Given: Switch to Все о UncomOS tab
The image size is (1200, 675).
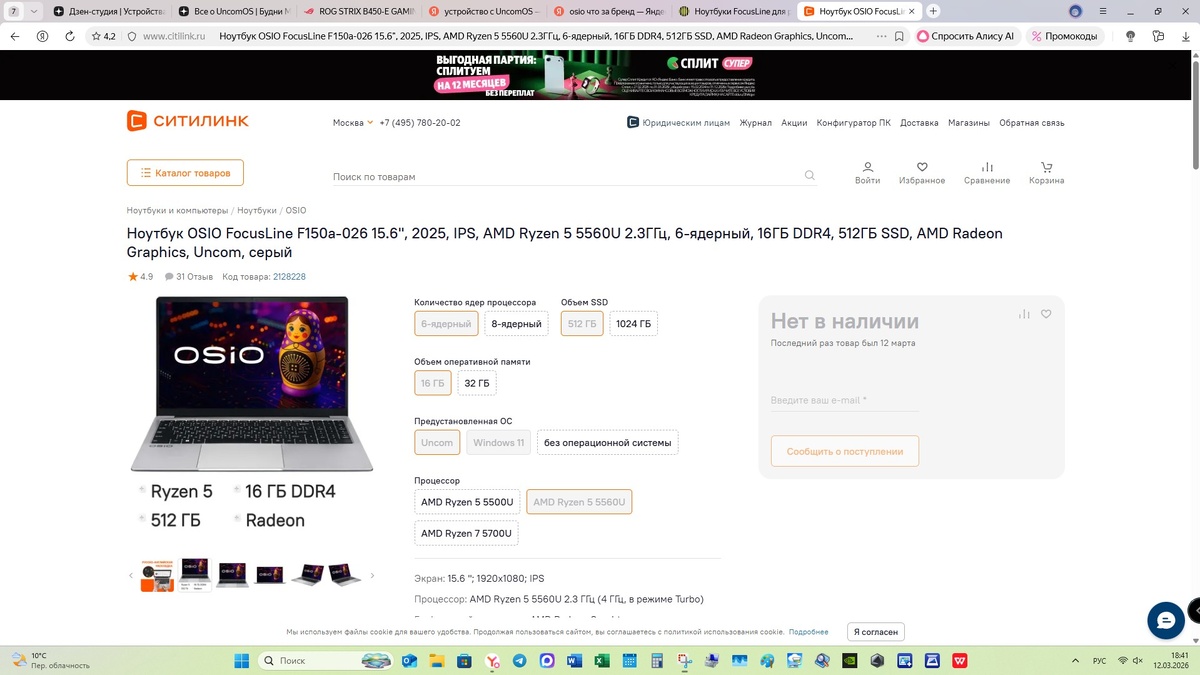Looking at the screenshot, I should tap(234, 11).
